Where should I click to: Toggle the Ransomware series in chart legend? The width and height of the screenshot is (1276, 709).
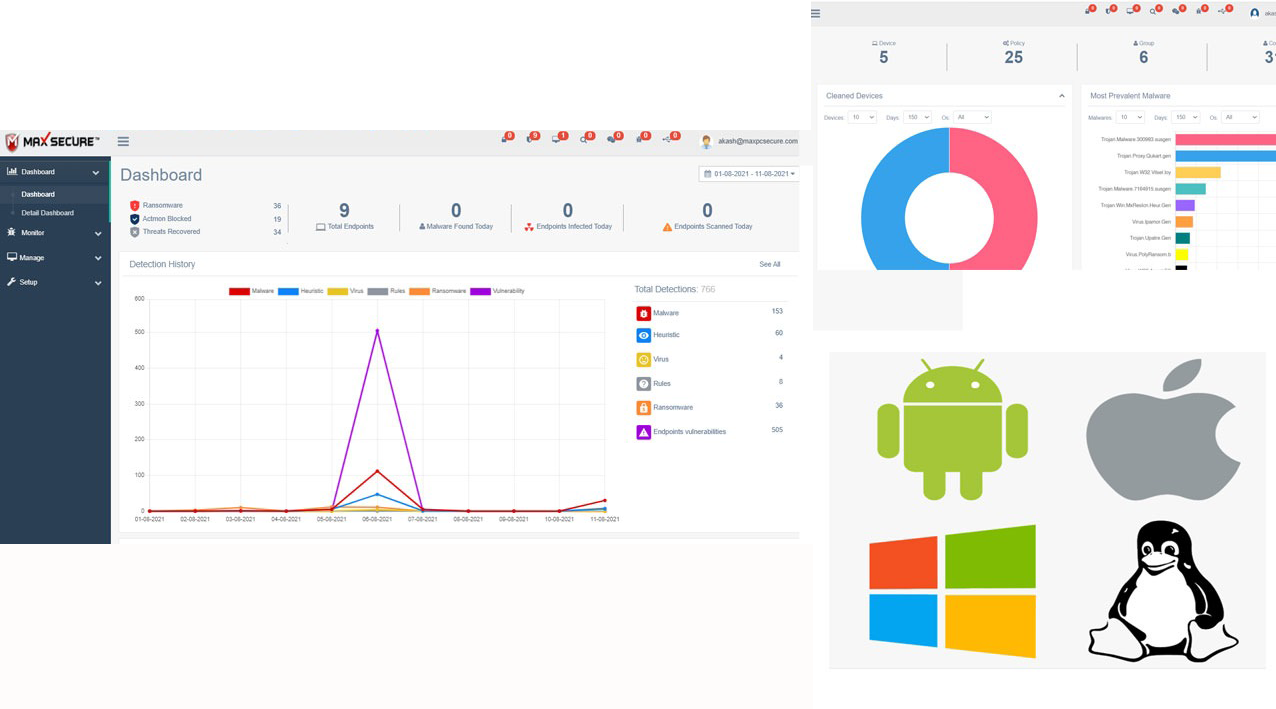point(438,291)
